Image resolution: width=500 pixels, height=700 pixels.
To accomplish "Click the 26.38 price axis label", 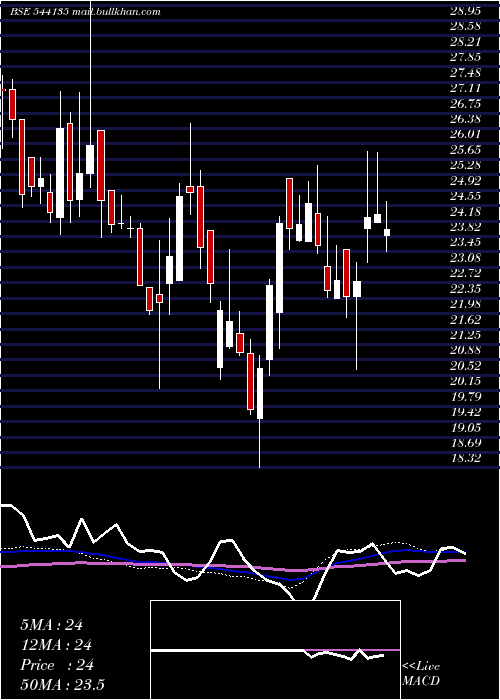I will click(465, 119).
